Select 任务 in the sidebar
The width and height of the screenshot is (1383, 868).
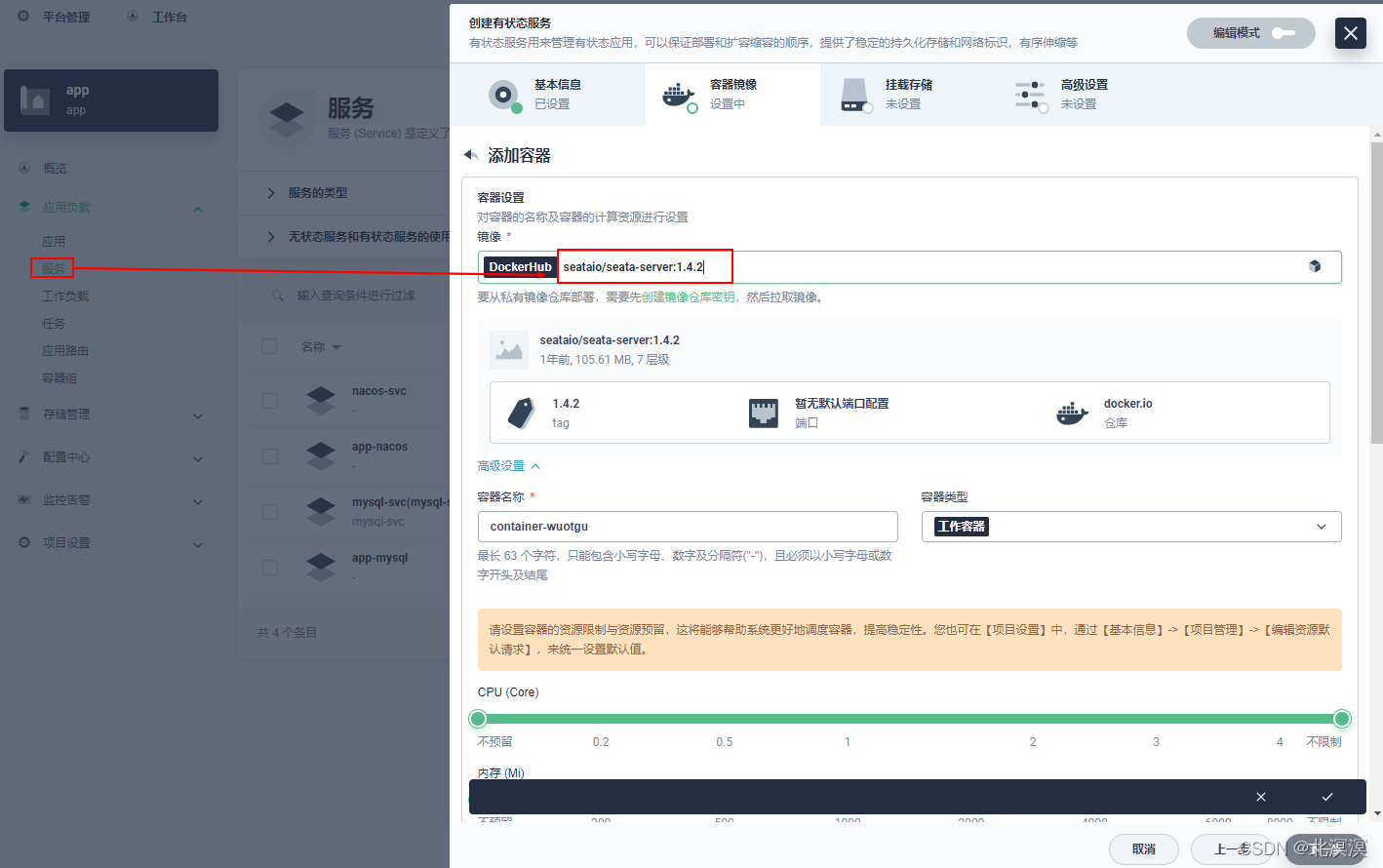(54, 324)
